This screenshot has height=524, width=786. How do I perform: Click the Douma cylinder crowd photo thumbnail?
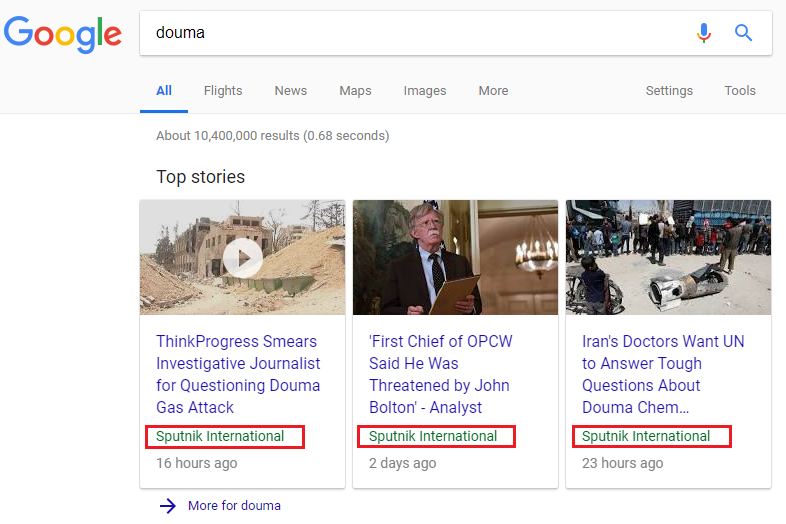coord(668,257)
